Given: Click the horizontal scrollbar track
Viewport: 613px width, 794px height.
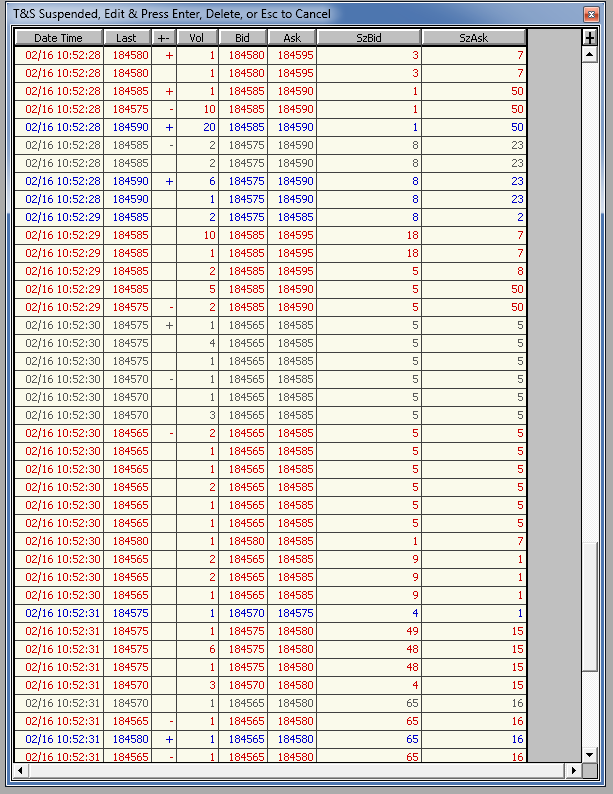Looking at the screenshot, I should coord(297,770).
